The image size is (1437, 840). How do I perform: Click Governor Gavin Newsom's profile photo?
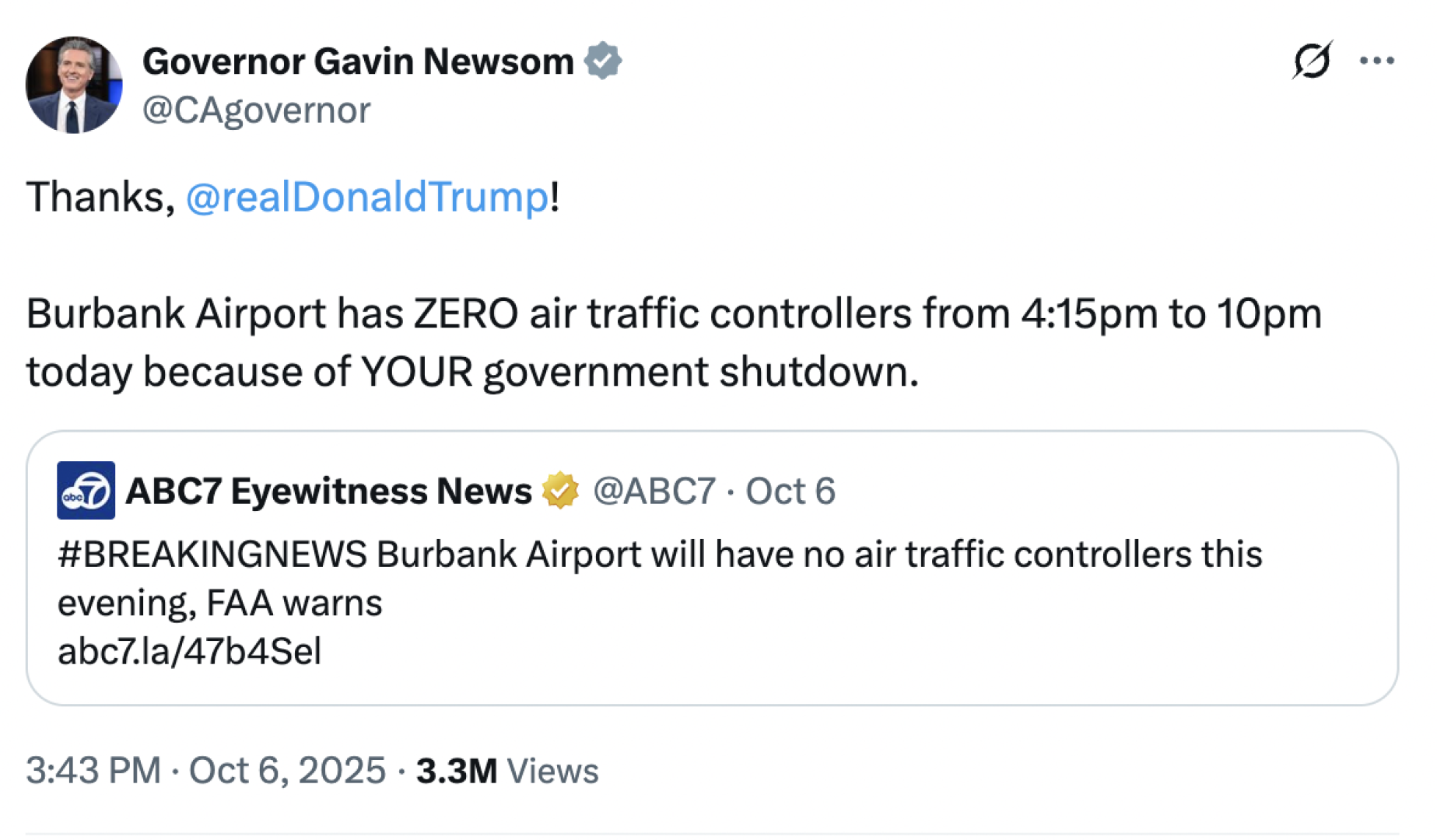(x=74, y=85)
